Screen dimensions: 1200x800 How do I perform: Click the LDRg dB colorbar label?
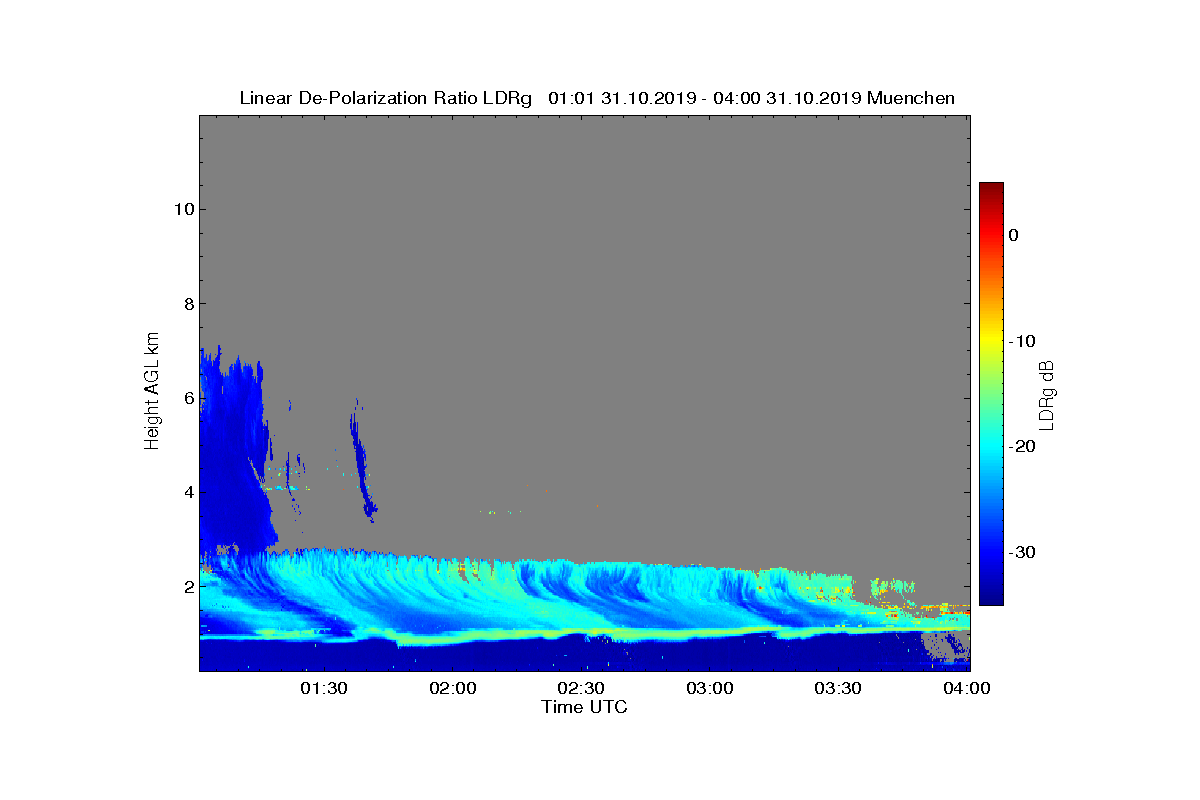pyautogui.click(x=1047, y=394)
